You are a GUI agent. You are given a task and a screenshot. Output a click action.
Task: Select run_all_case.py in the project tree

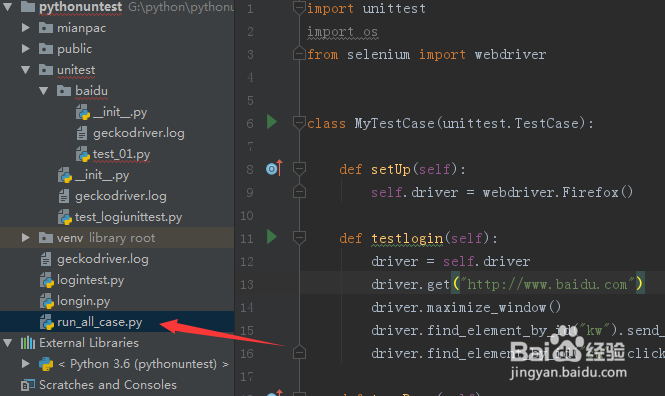pos(100,322)
